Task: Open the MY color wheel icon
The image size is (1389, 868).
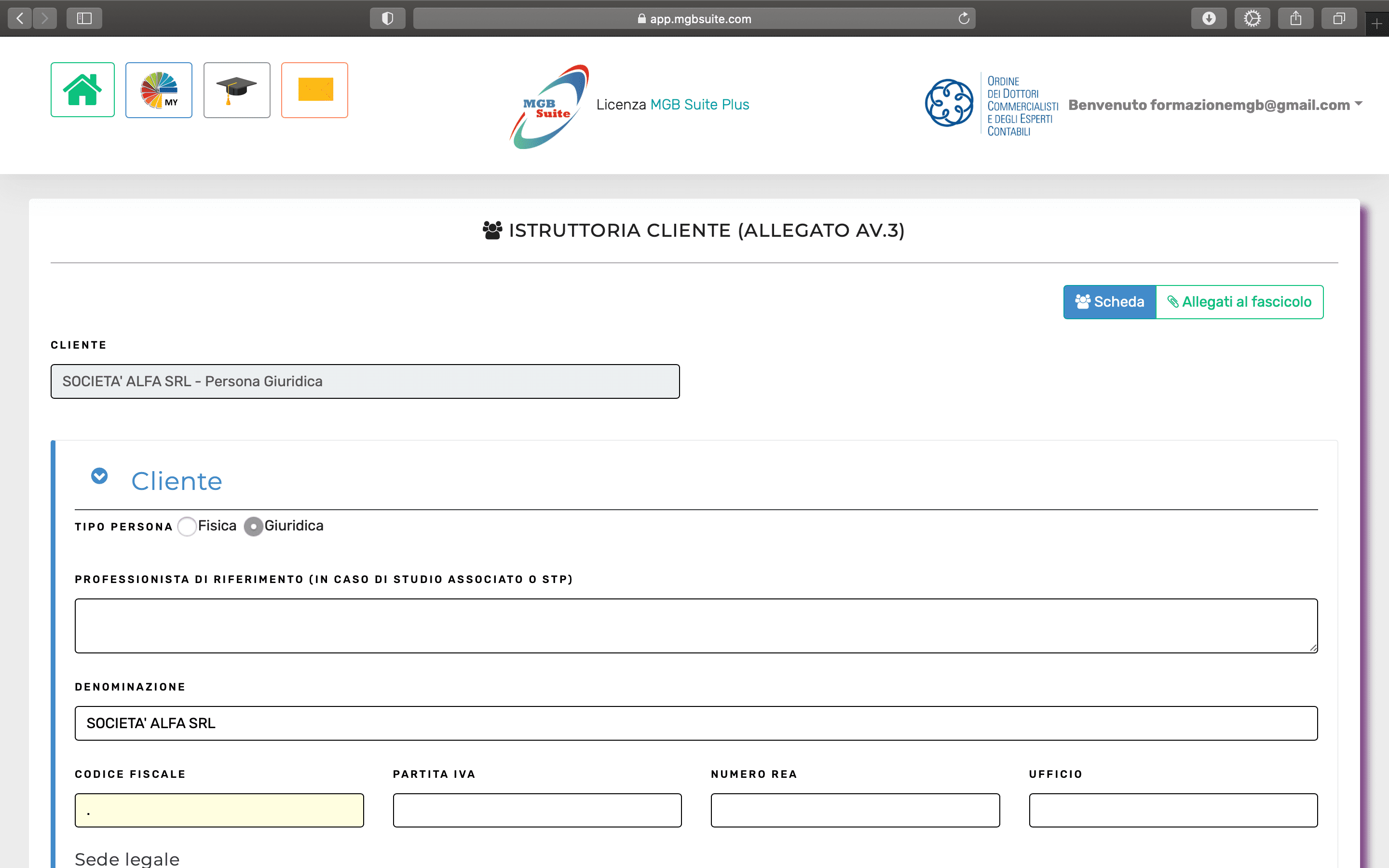Action: (159, 90)
